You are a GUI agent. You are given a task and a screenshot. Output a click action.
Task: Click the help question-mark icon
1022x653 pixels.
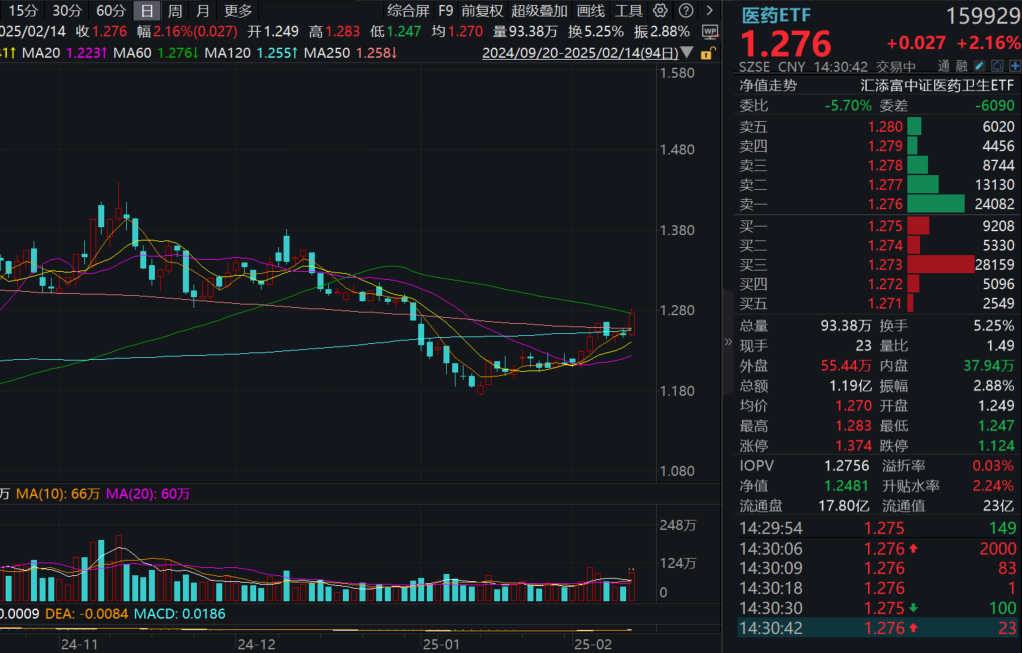686,11
